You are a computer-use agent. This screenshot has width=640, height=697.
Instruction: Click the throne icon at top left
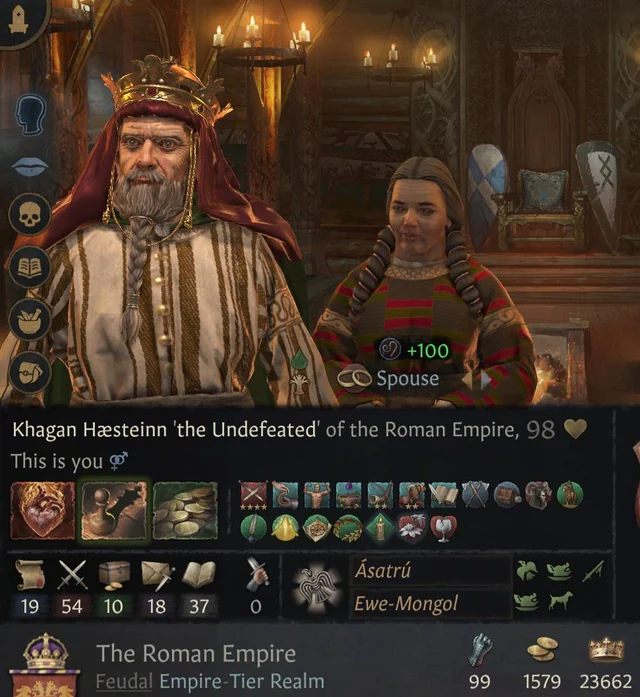[18, 19]
